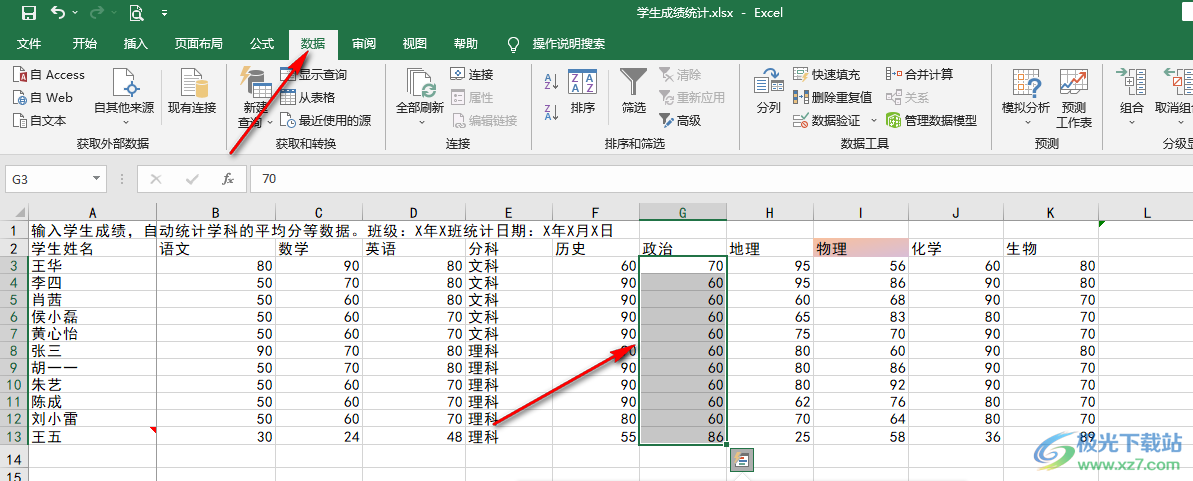Image resolution: width=1193 pixels, height=481 pixels.
Task: Click the Undo arrow icon
Action: tap(58, 12)
